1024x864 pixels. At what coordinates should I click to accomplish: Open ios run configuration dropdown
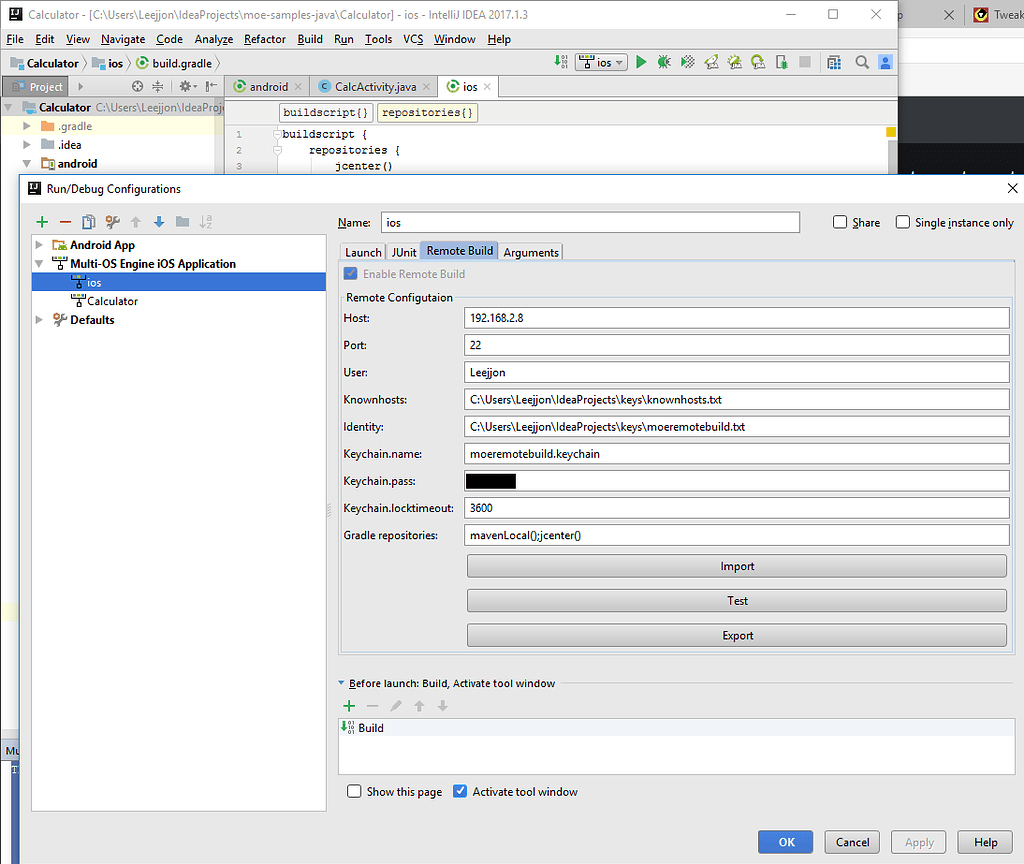[601, 62]
